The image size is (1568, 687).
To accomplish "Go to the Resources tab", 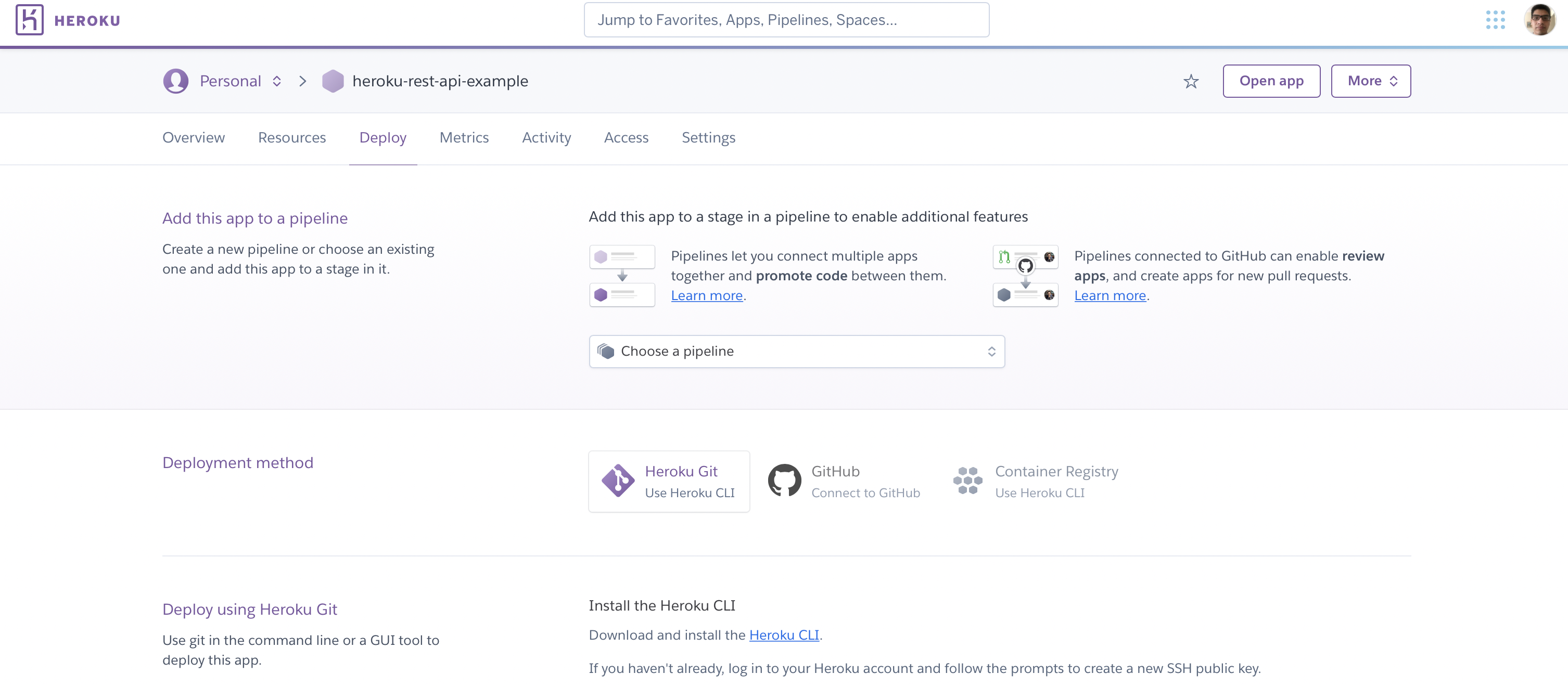I will [x=291, y=137].
